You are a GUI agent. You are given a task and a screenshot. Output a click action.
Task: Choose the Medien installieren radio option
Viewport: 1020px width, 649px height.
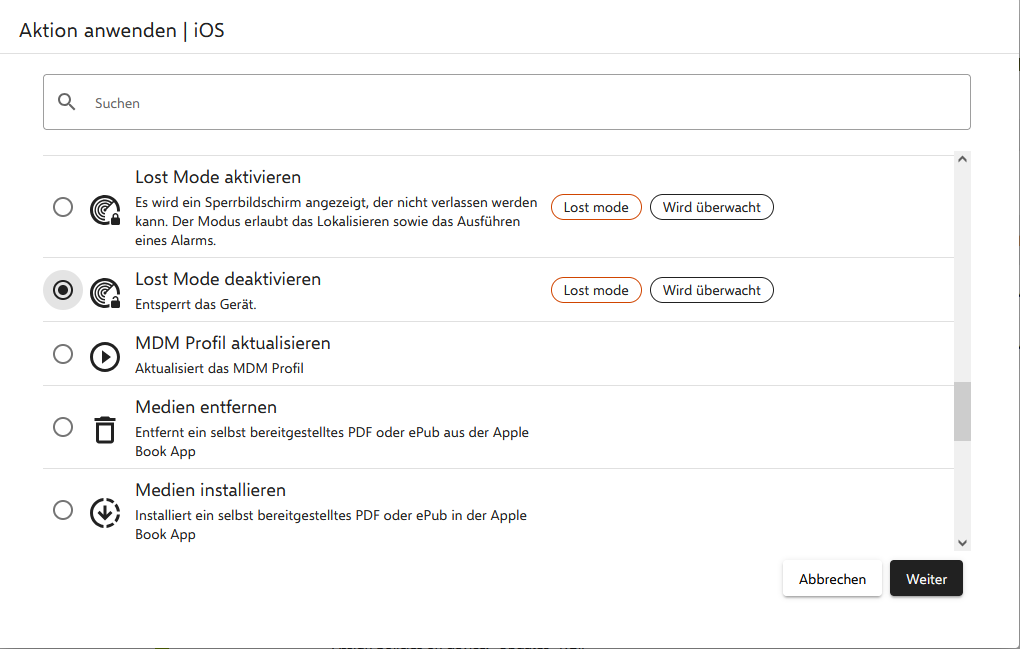pos(63,510)
